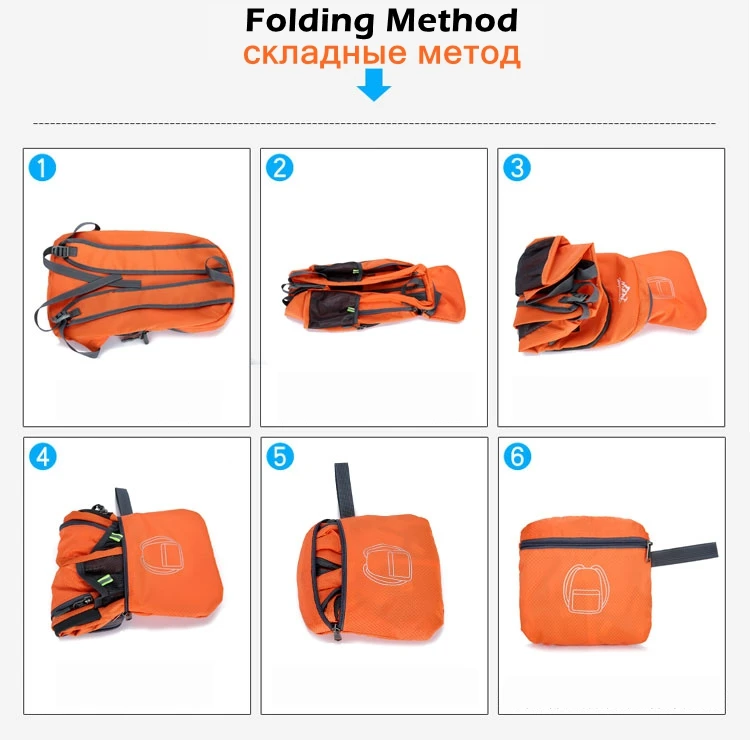Click the blue number 2 badge
Screen dimensions: 750x740
[279, 168]
